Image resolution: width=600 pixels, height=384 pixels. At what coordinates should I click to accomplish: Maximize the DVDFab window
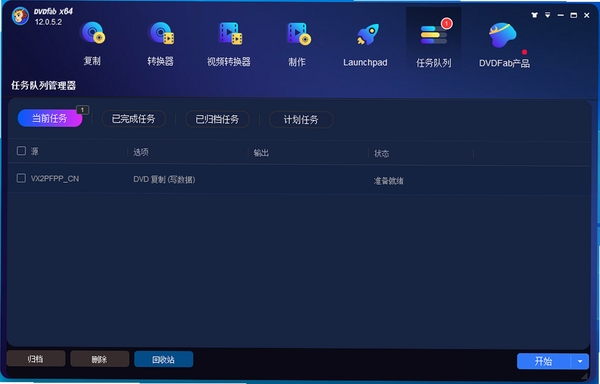click(x=574, y=15)
